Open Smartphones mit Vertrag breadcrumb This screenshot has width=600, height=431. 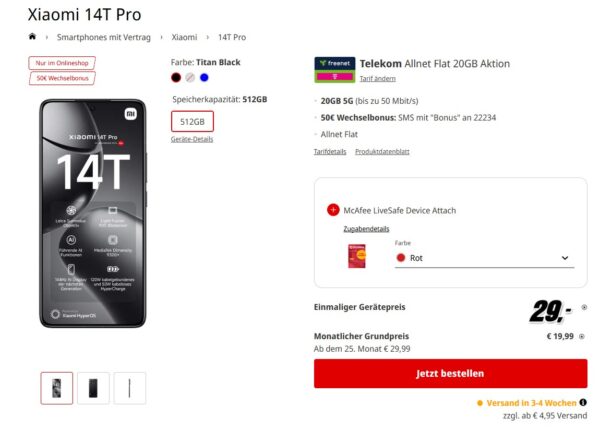pyautogui.click(x=104, y=37)
